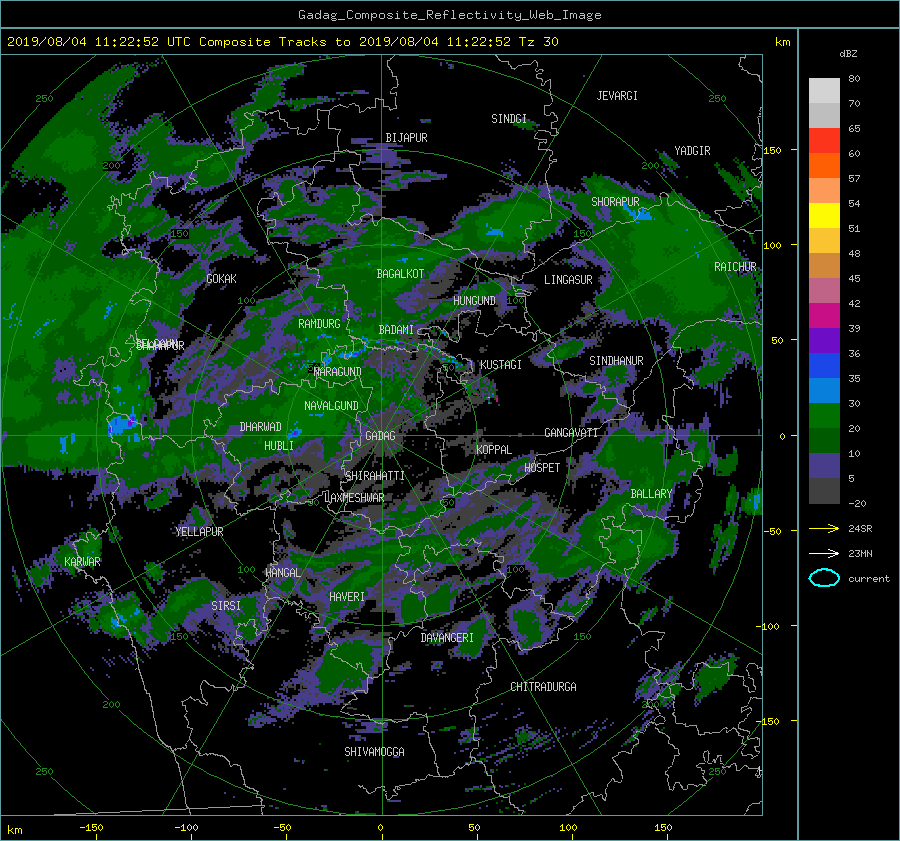Click the BALLARY city label

[x=651, y=494]
